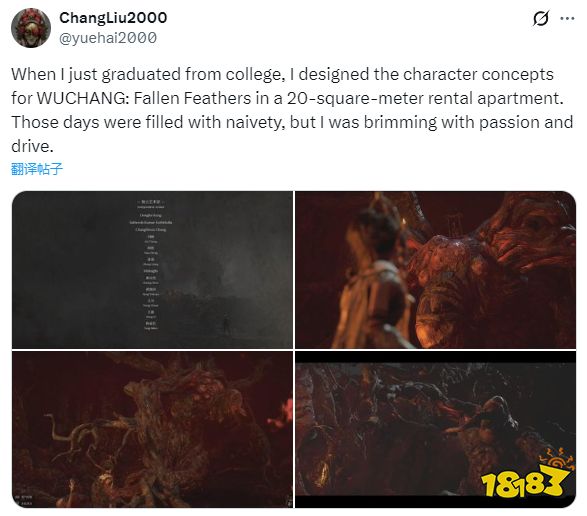Click the 翻译帖子 translate post link
The height and width of the screenshot is (516, 587).
click(x=37, y=169)
